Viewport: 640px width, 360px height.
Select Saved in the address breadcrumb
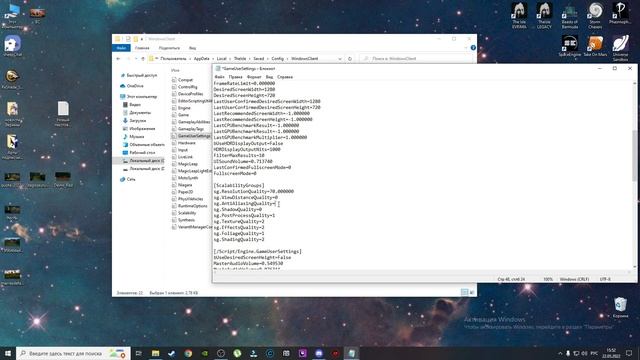click(259, 59)
